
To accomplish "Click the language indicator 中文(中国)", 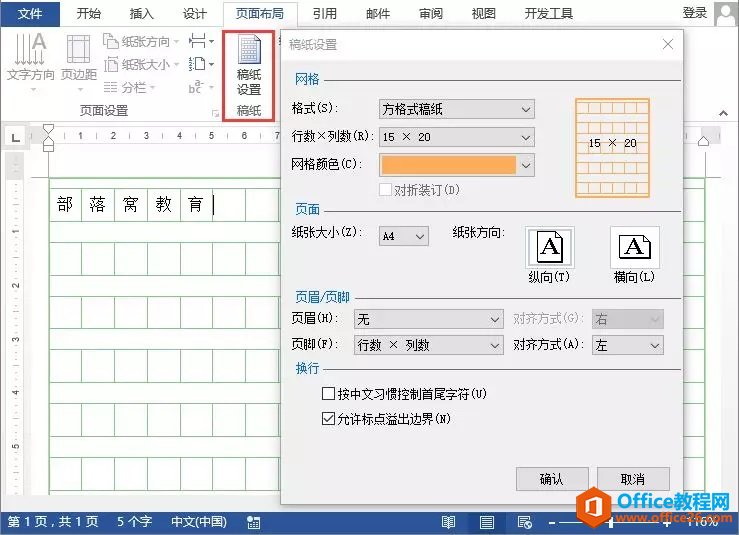I will click(198, 522).
